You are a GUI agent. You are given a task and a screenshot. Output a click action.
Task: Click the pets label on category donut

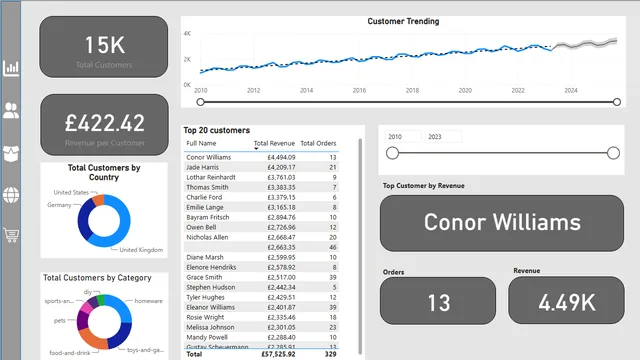click(60, 320)
